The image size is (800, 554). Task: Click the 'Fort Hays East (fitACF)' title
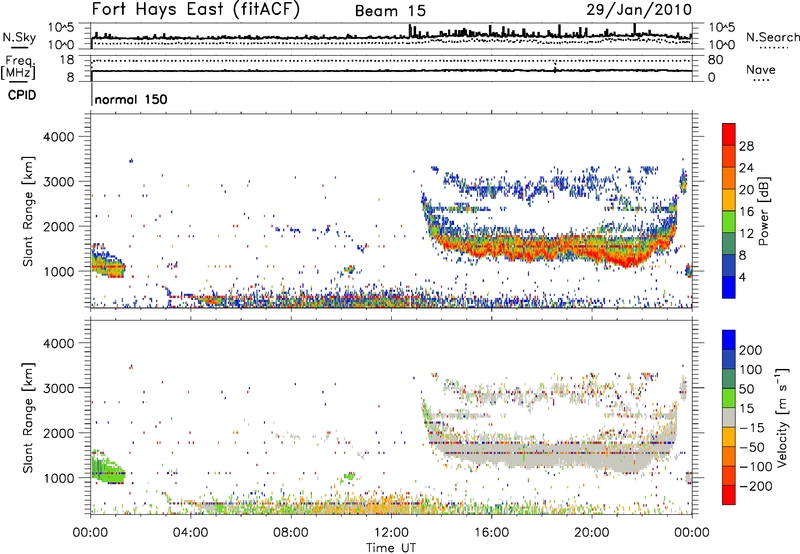pos(196,9)
